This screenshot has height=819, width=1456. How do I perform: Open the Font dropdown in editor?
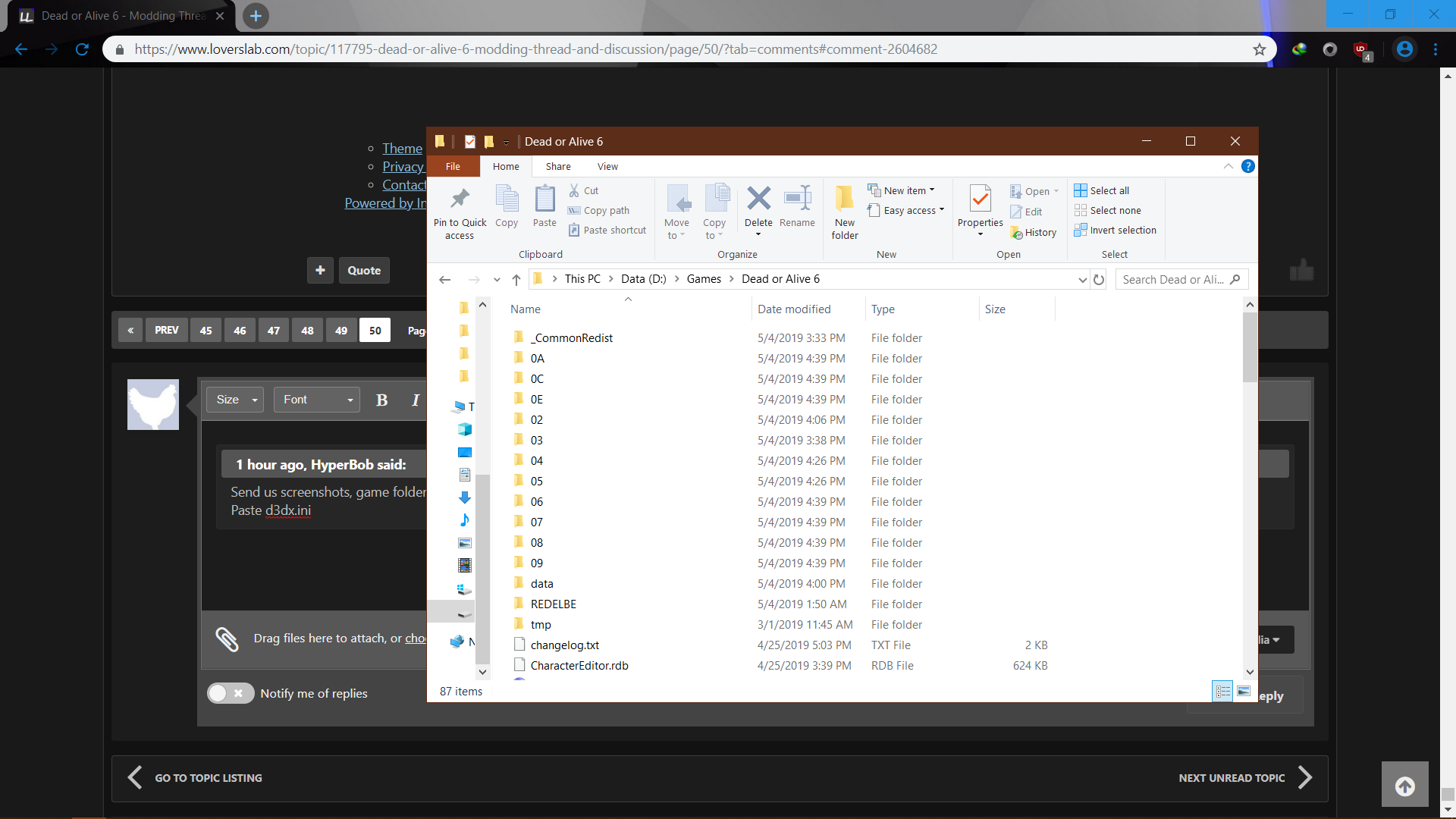coord(316,400)
